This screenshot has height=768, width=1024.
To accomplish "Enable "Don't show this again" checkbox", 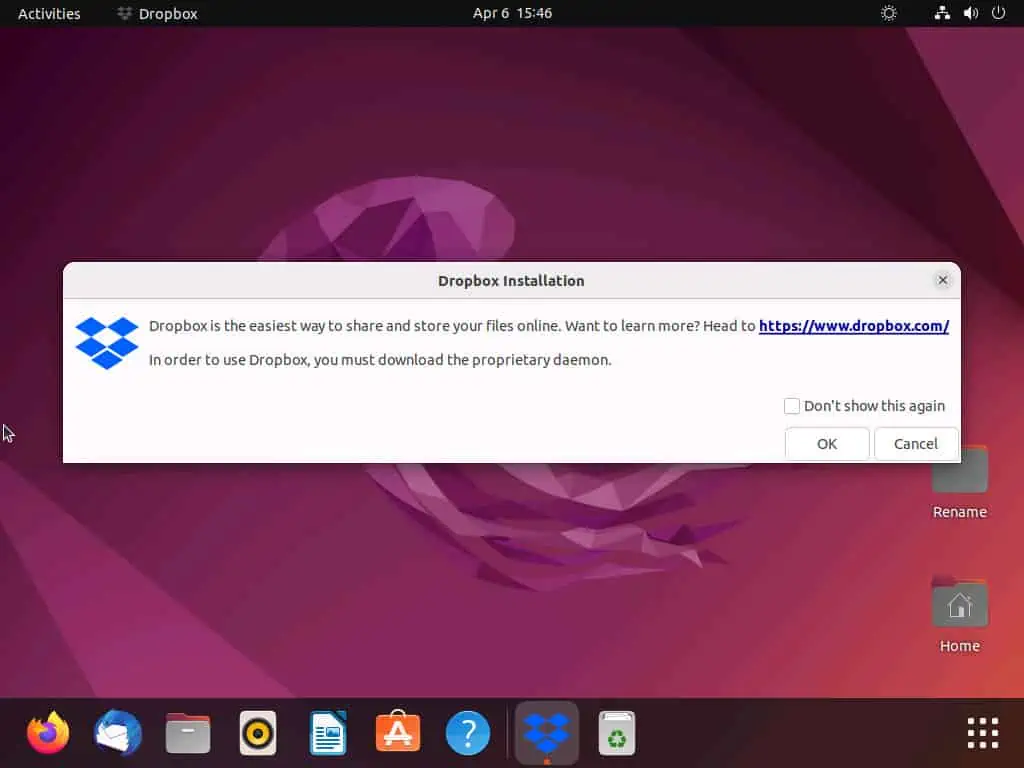I will [x=792, y=406].
